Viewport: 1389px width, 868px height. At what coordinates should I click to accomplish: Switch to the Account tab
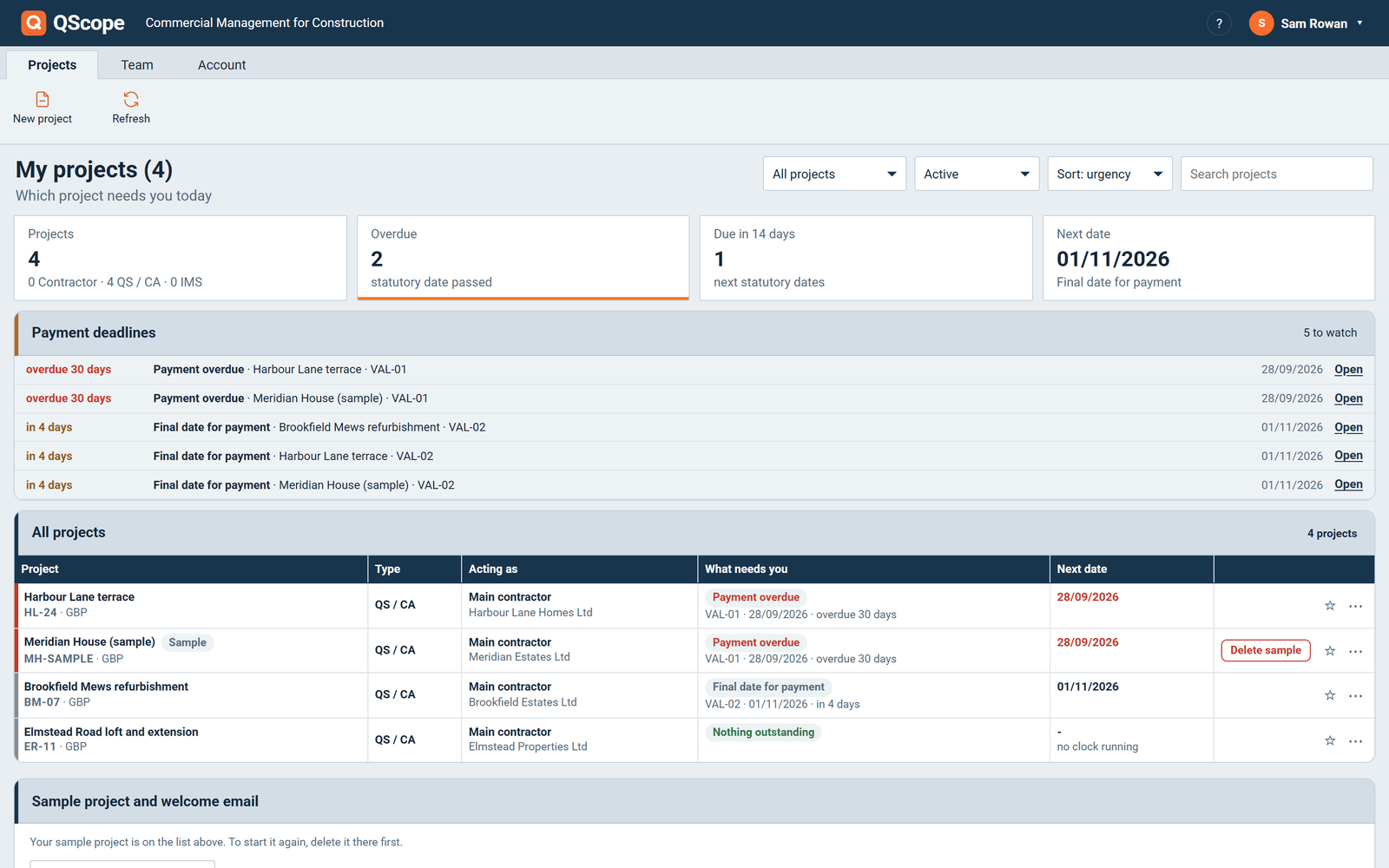(222, 64)
